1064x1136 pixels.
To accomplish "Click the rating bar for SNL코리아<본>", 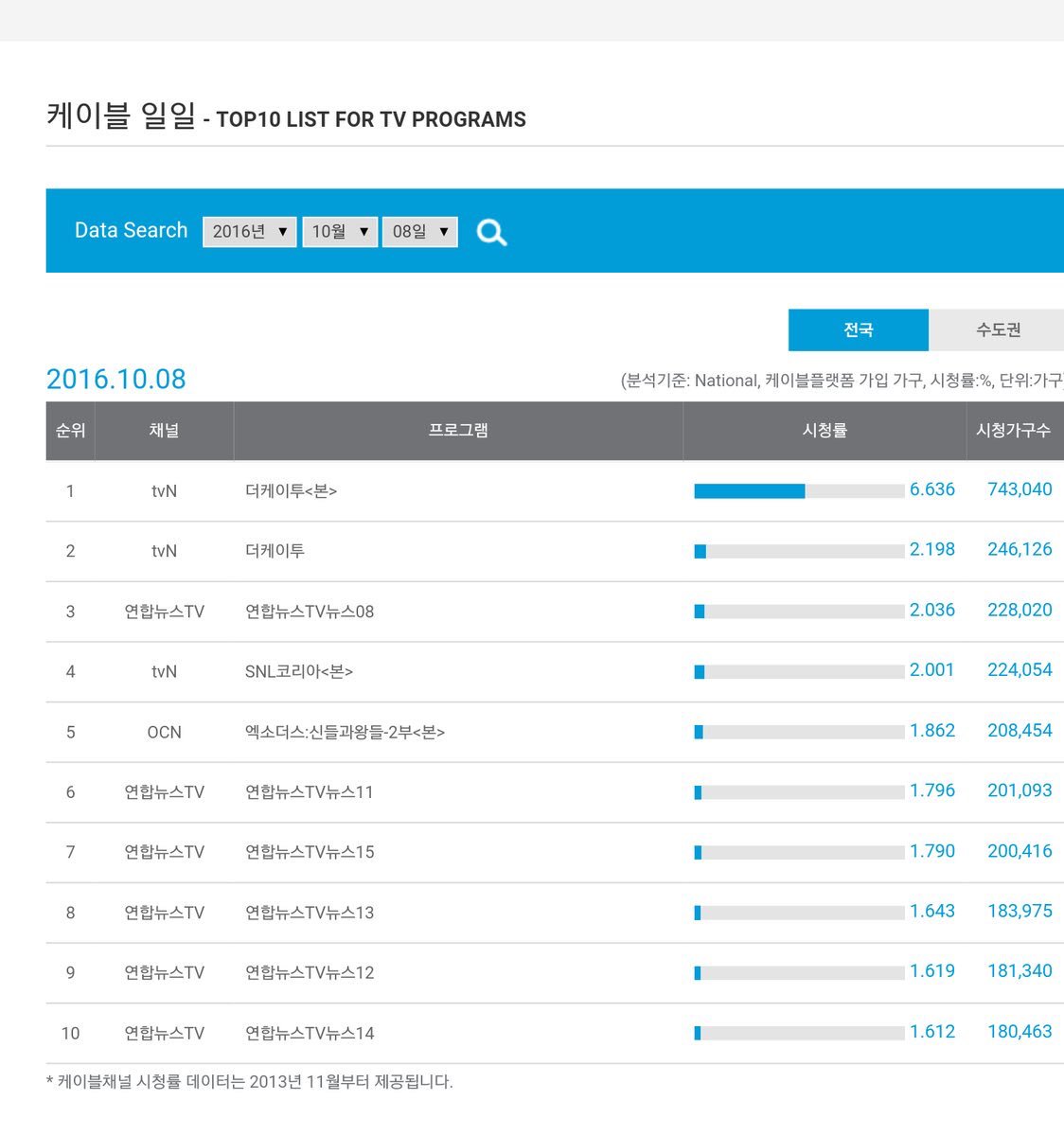I will 799,671.
